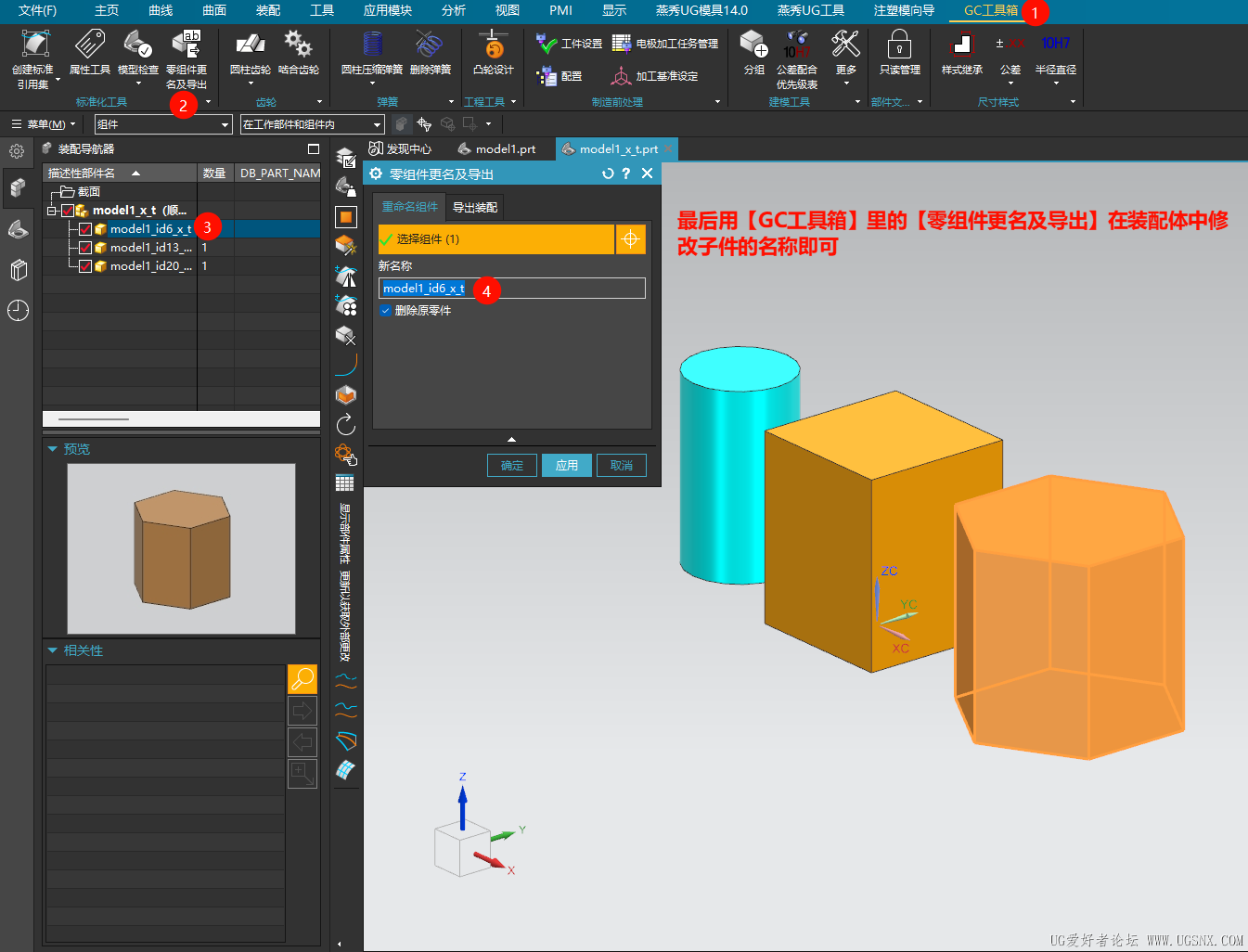Click the 新名称 name input field
This screenshot has height=952, width=1248.
557,289
